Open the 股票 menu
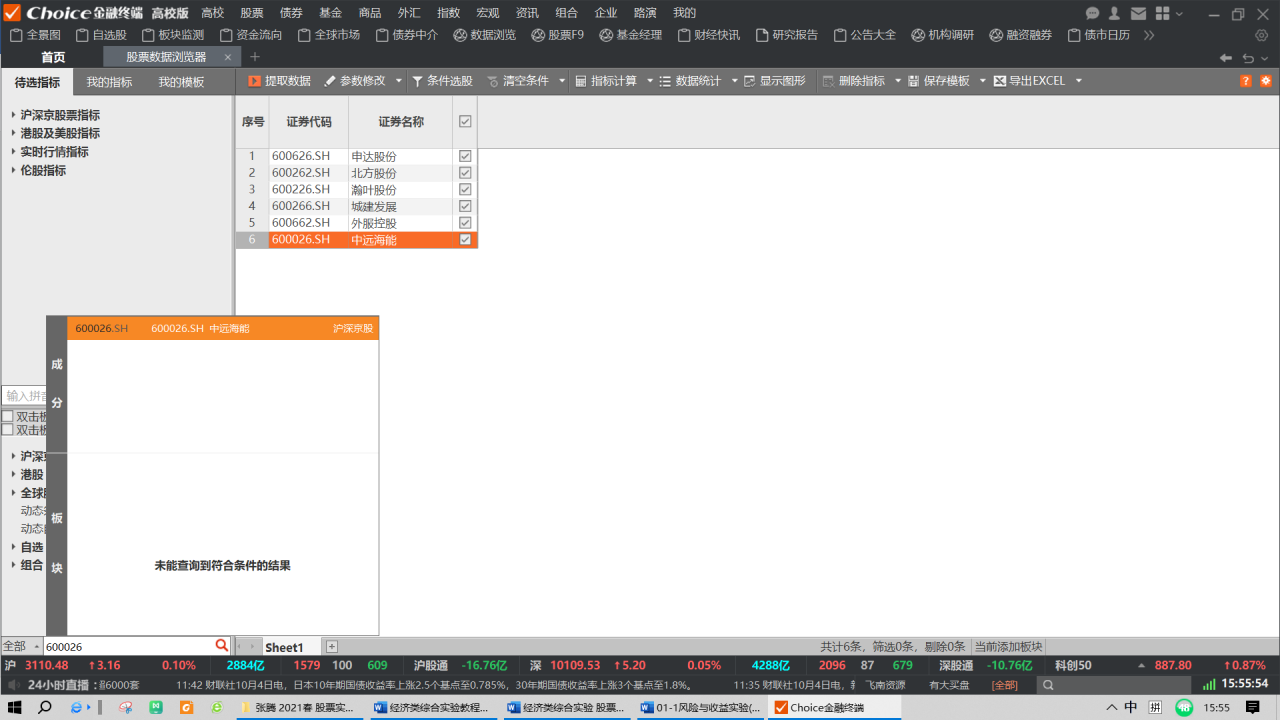 (x=252, y=13)
